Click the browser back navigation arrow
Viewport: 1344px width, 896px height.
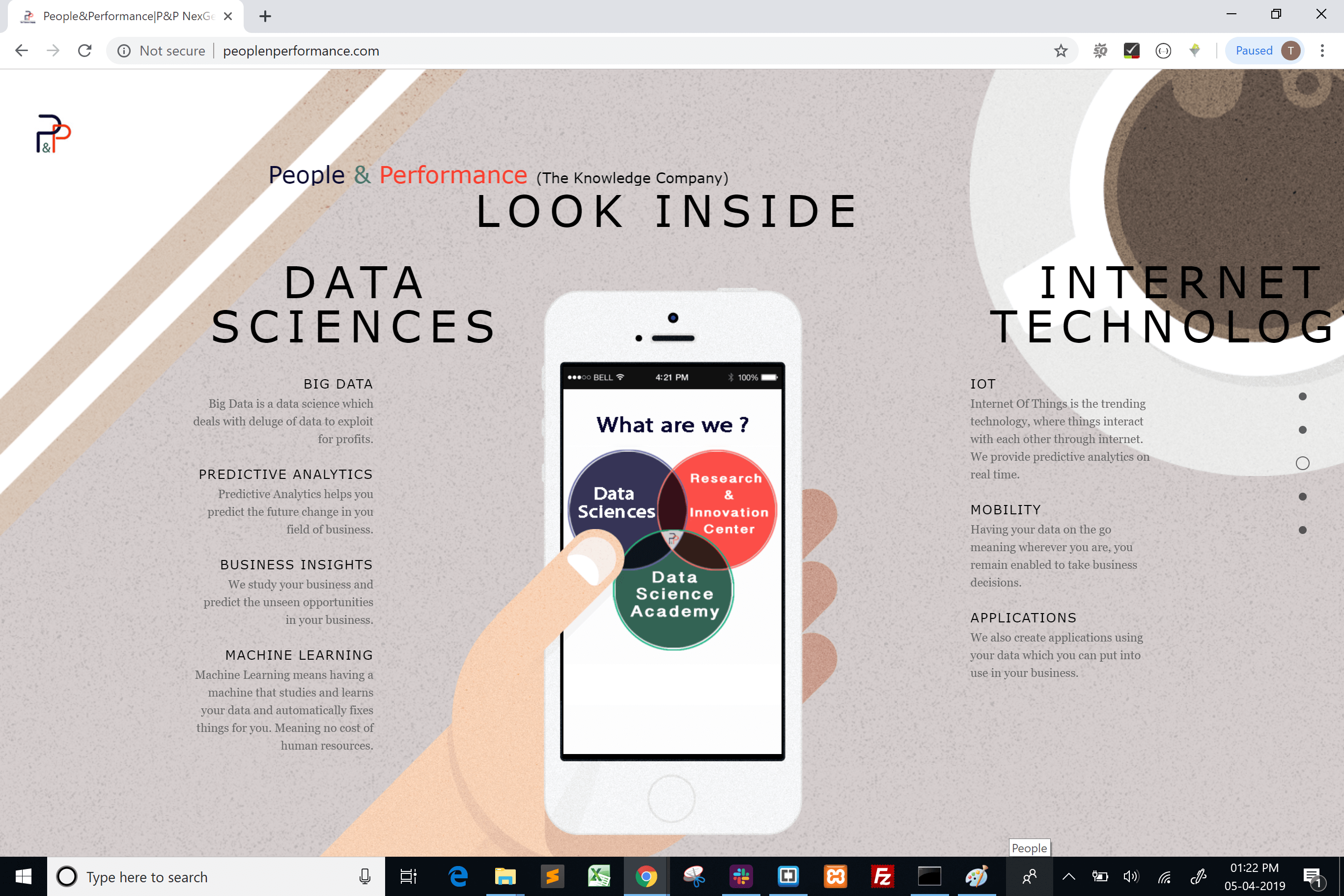[21, 51]
